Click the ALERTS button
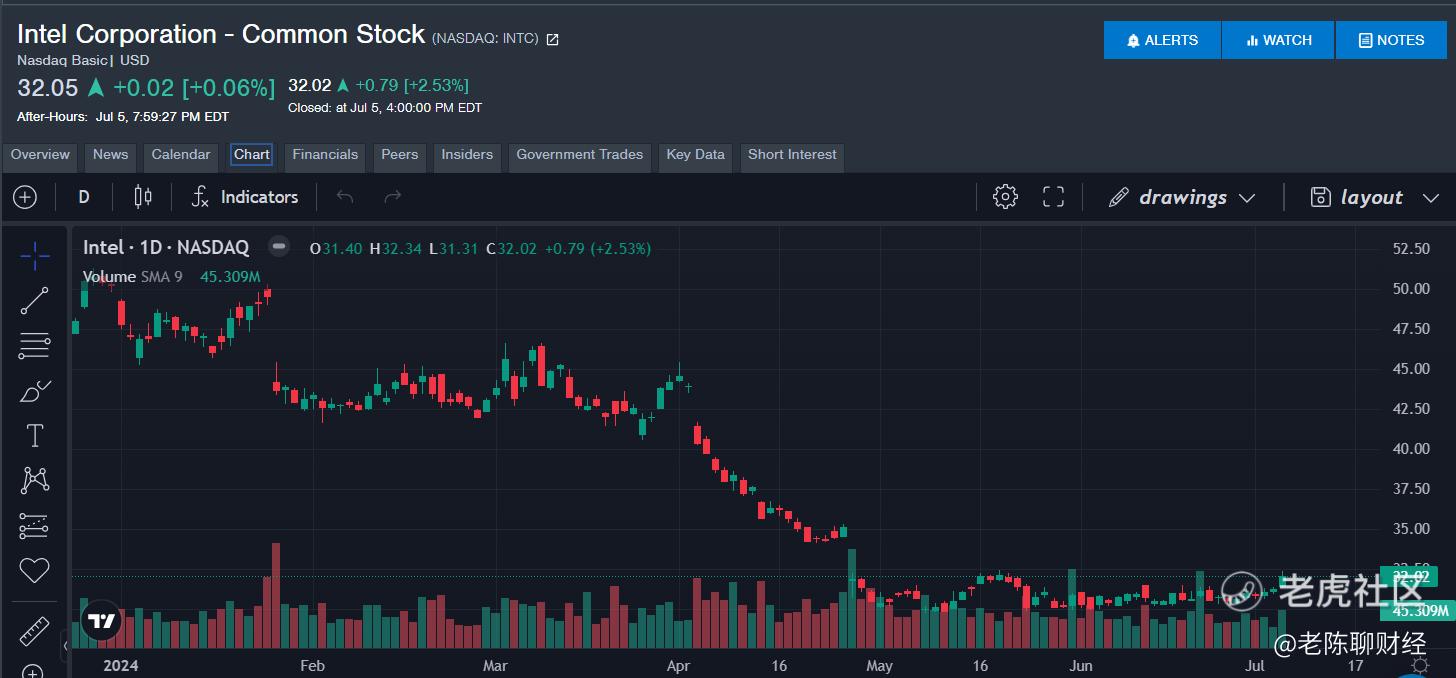The image size is (1456, 678). coord(1162,40)
